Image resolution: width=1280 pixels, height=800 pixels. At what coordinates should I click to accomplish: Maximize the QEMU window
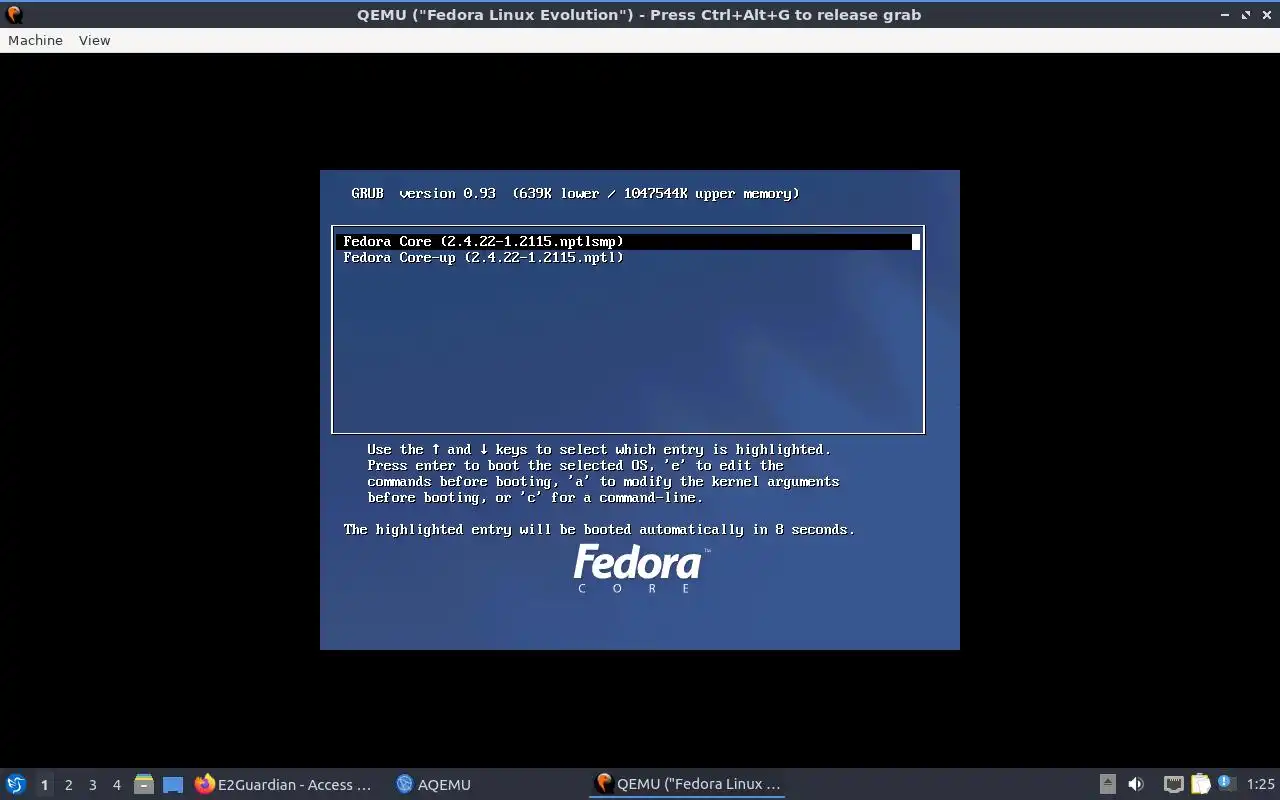(x=1246, y=15)
